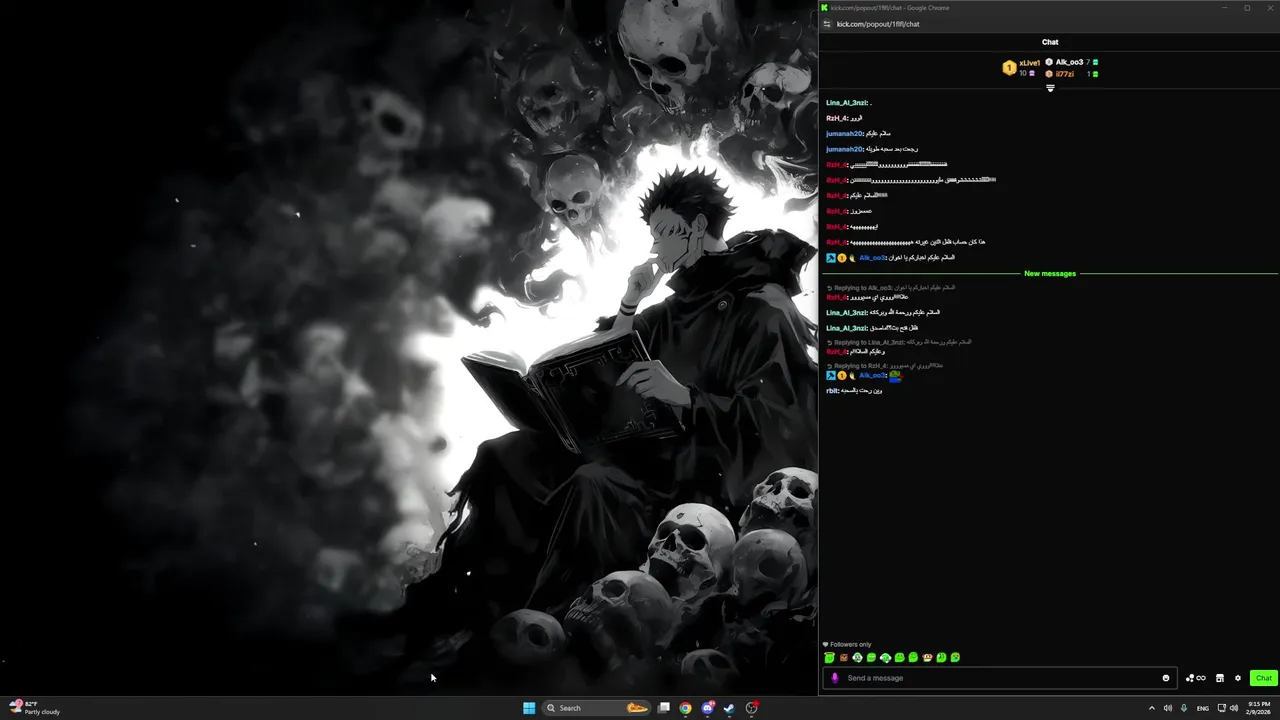Screen dimensions: 1280x720
Task: Open Lina_Al_3nzi profile on dot message
Action: [846, 103]
